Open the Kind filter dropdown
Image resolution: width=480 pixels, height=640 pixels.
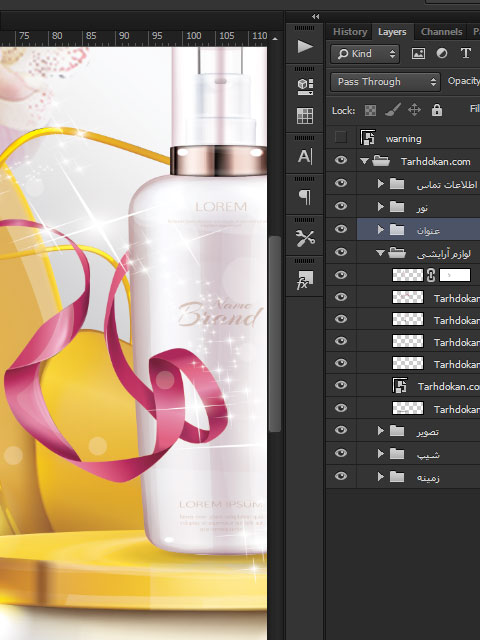[364, 54]
